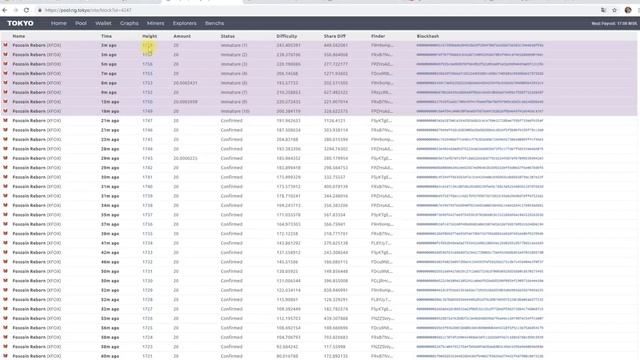Click the Immature (10) status cell
This screenshot has width=640, height=360.
coord(235,111)
